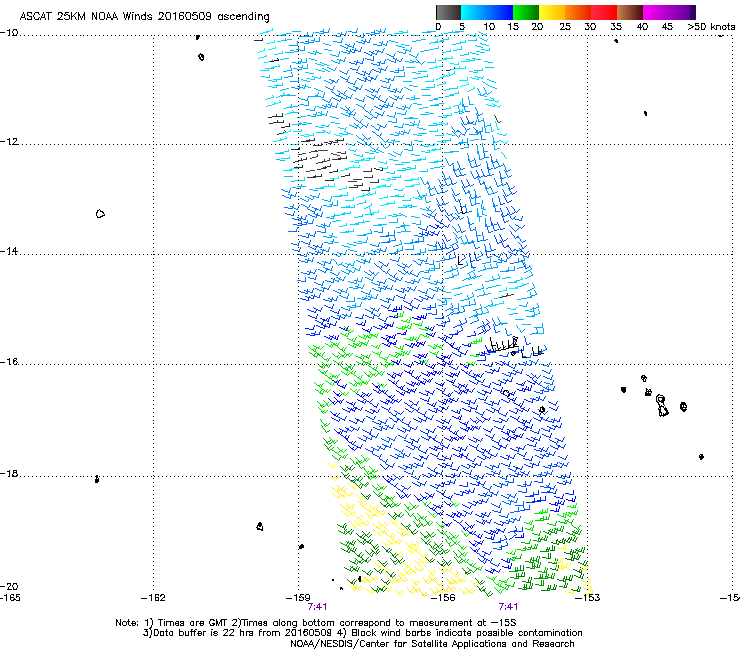The height and width of the screenshot is (650, 740).
Task: Click the '>50 knots' legend label
Action: coord(711,26)
